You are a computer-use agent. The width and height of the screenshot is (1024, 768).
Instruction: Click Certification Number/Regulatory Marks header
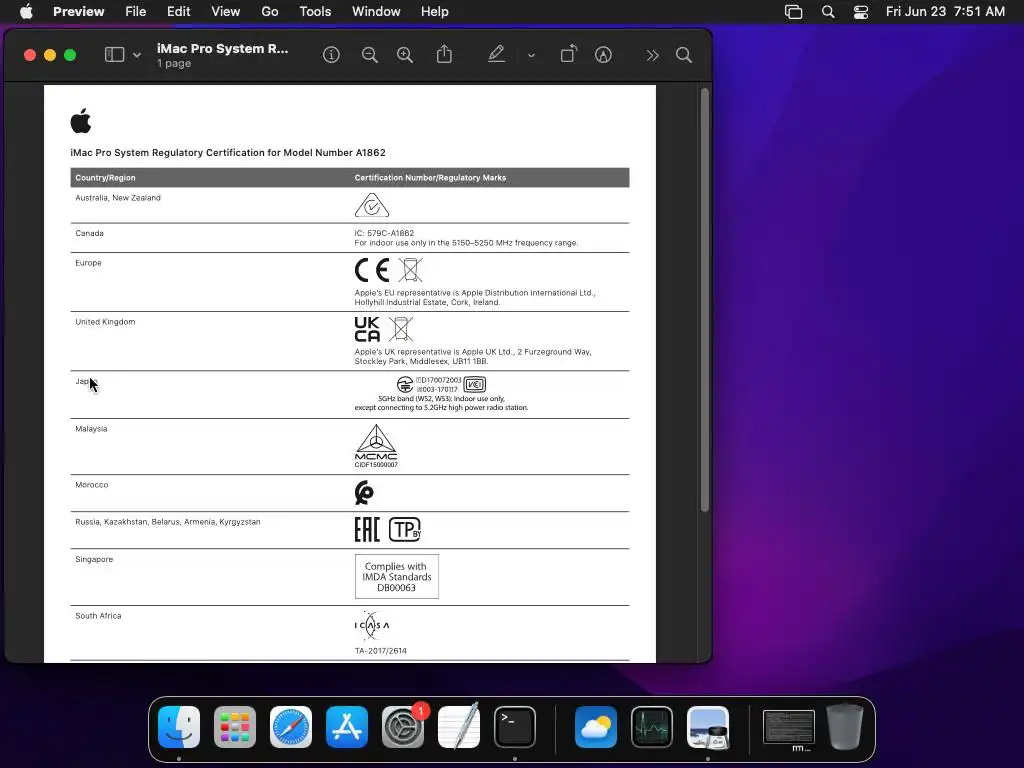430,178
